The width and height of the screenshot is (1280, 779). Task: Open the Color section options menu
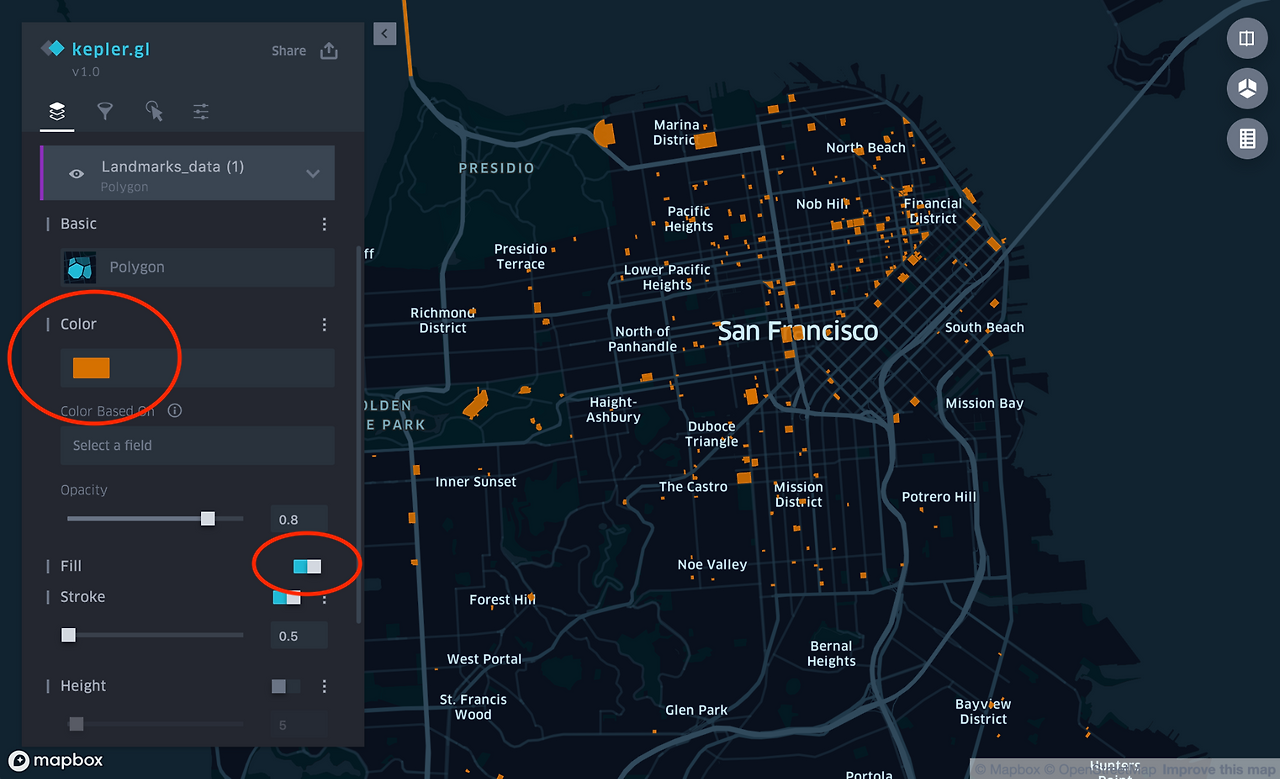pyautogui.click(x=324, y=324)
